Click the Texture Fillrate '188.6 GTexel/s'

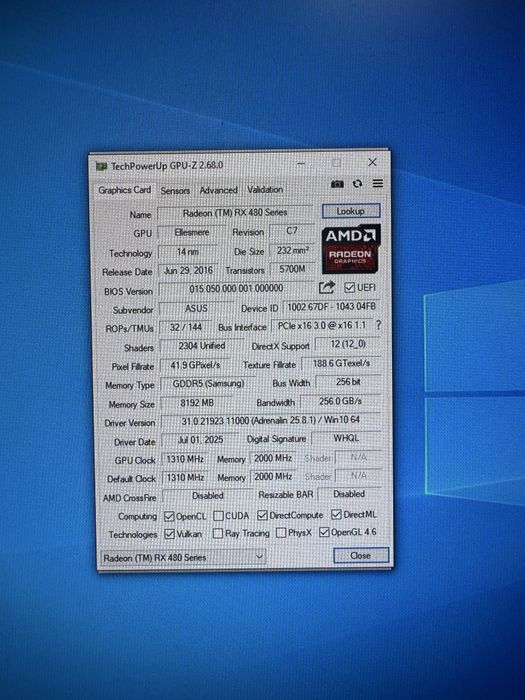point(341,363)
